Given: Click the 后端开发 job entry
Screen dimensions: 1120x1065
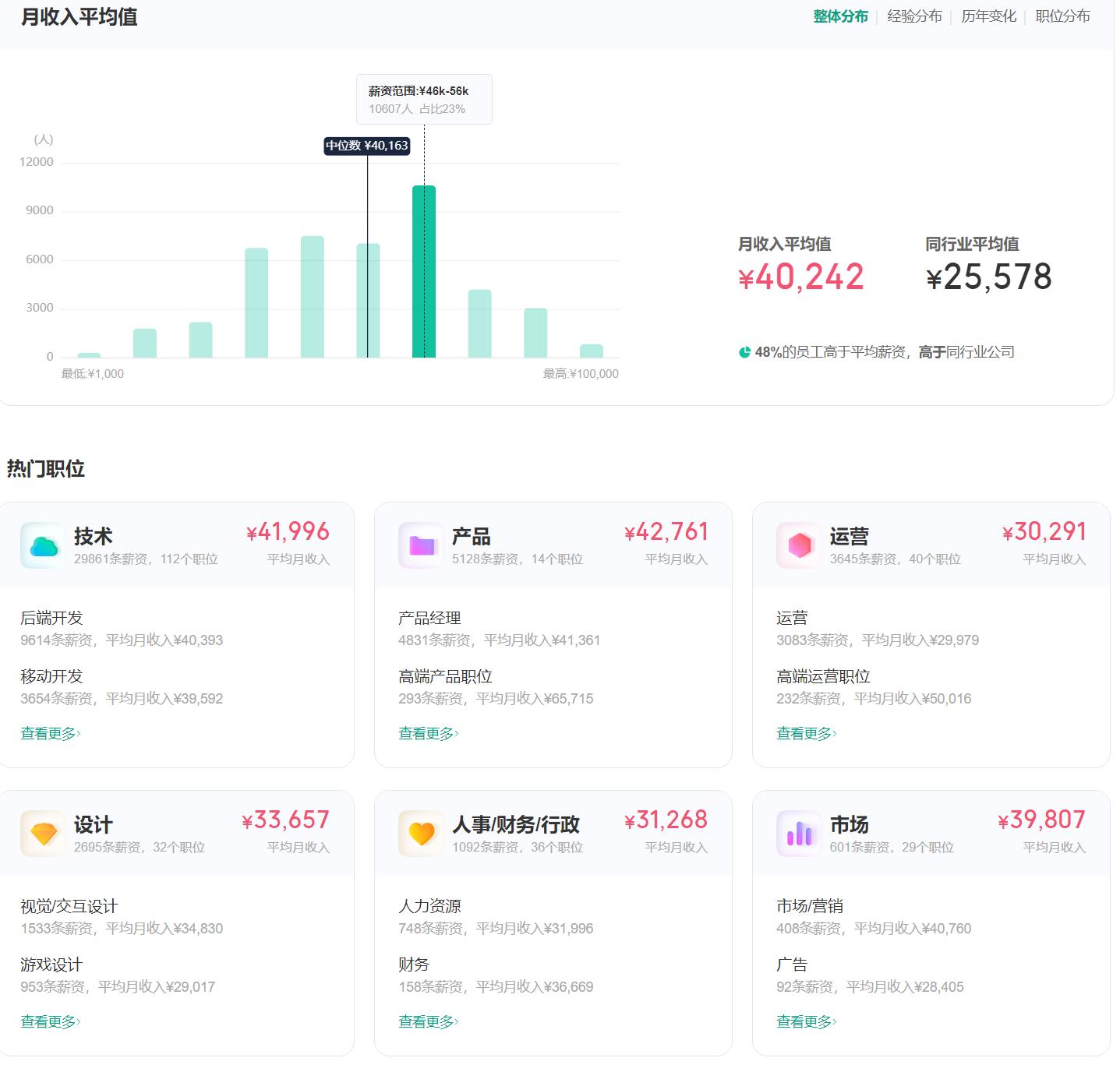Looking at the screenshot, I should pos(50,618).
